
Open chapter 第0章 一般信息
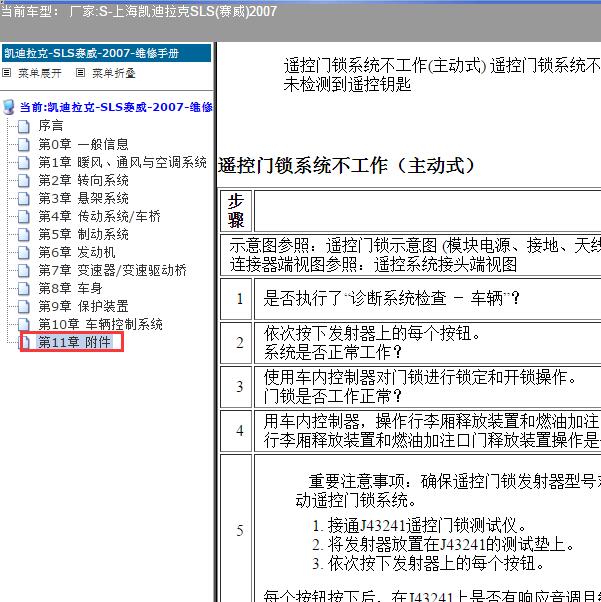tap(83, 144)
